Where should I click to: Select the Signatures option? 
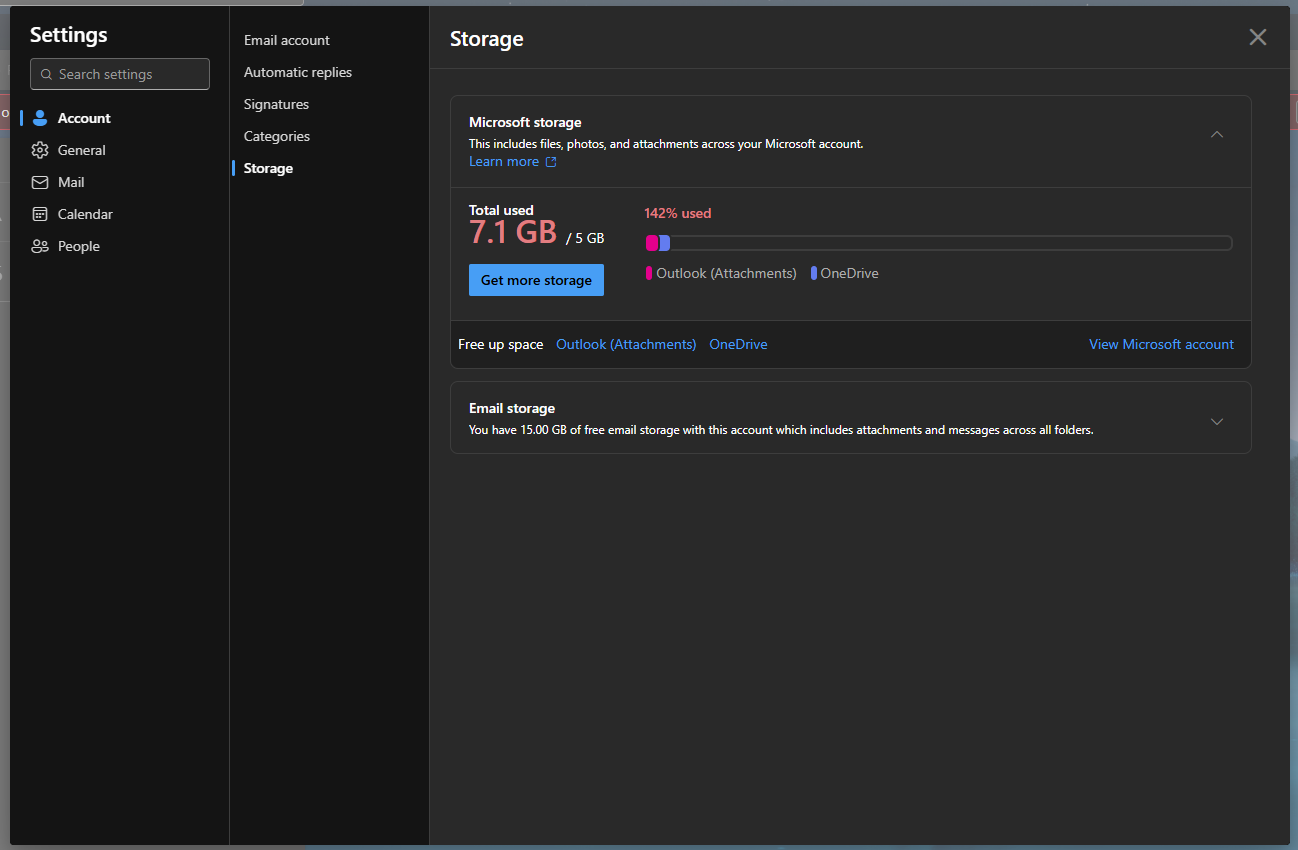(x=276, y=104)
